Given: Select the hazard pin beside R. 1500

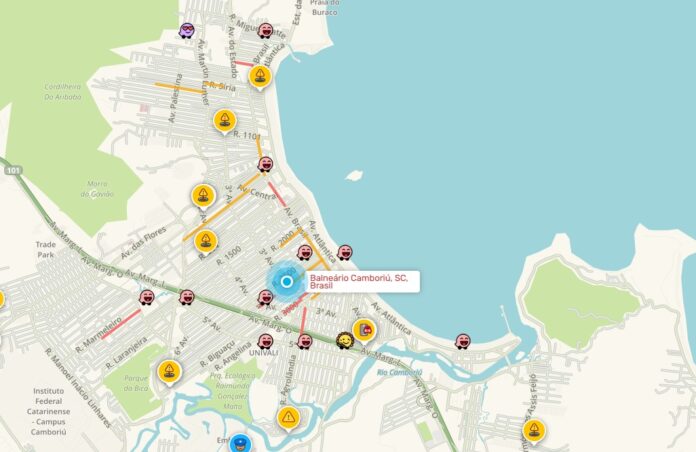Looking at the screenshot, I should 206,242.
